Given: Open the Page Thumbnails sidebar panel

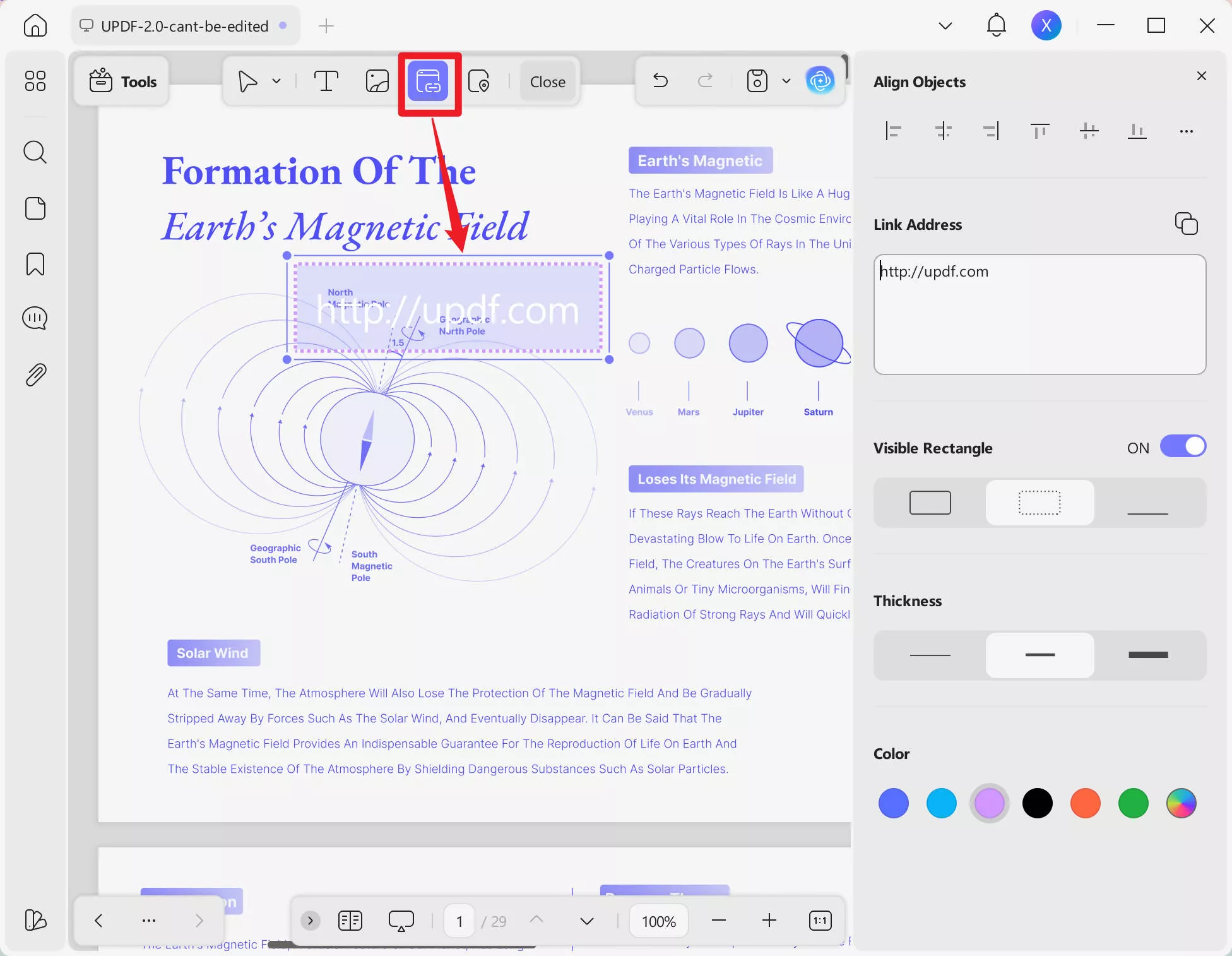Looking at the screenshot, I should pyautogui.click(x=35, y=208).
